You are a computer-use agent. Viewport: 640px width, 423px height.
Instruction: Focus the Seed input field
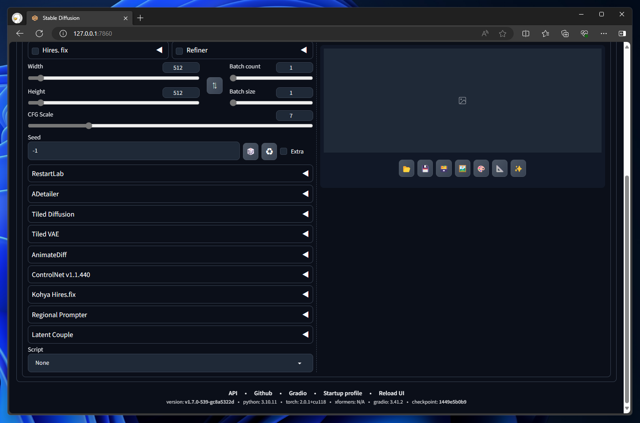tap(133, 151)
